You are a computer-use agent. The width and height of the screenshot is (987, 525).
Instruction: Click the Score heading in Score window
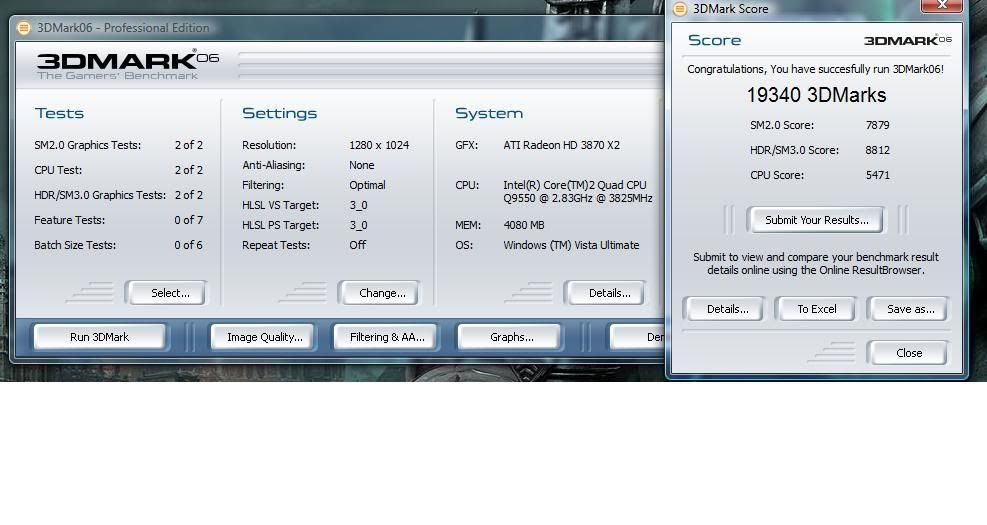coord(714,40)
